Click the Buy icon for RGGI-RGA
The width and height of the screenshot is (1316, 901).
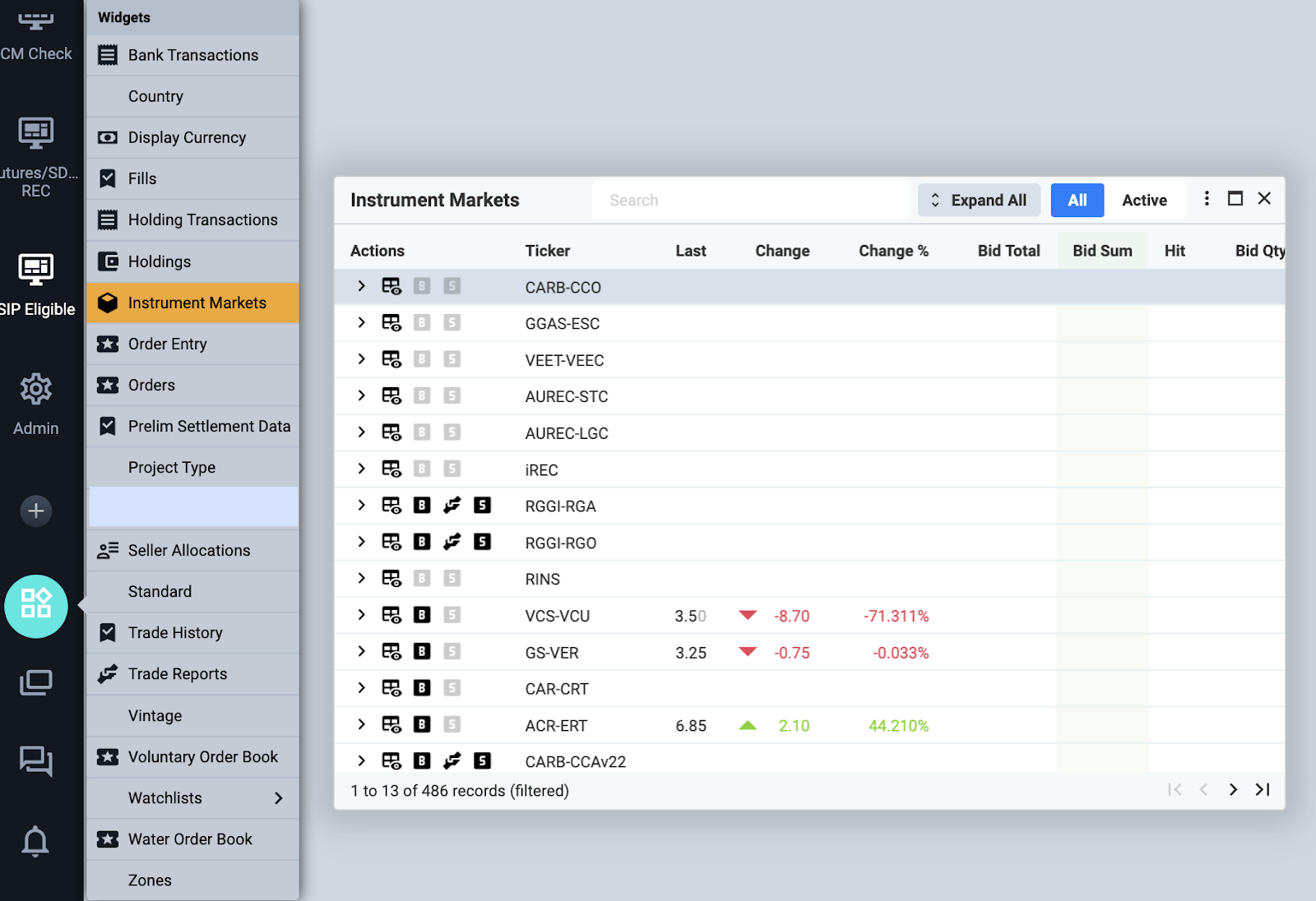[422, 506]
